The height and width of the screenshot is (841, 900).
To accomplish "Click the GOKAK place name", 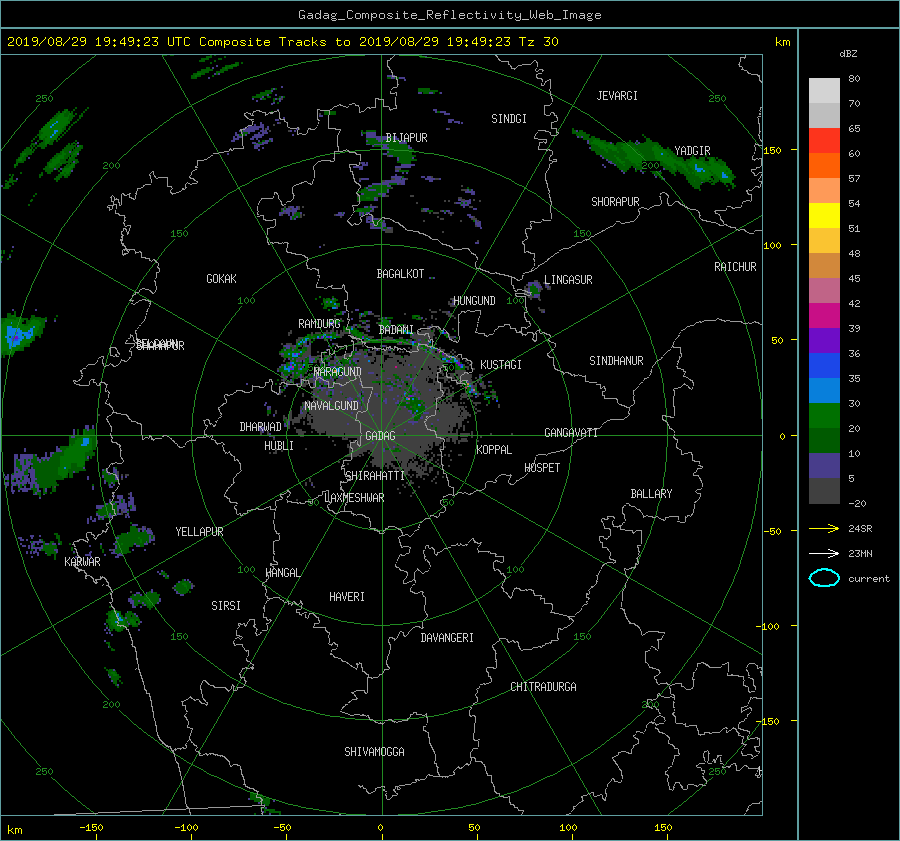I will coord(221,279).
